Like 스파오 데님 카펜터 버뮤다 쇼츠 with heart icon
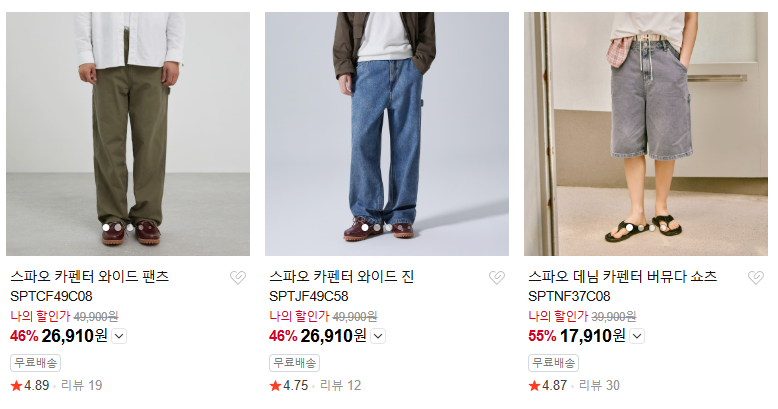 pyautogui.click(x=756, y=277)
